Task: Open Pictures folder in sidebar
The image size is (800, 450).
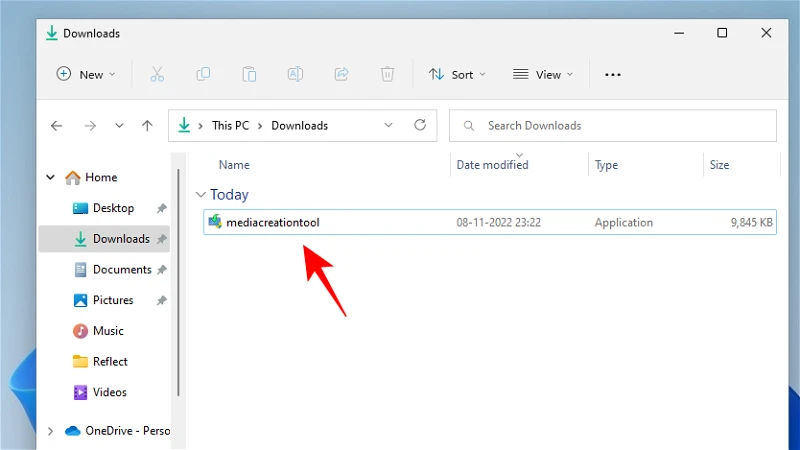Action: point(113,300)
